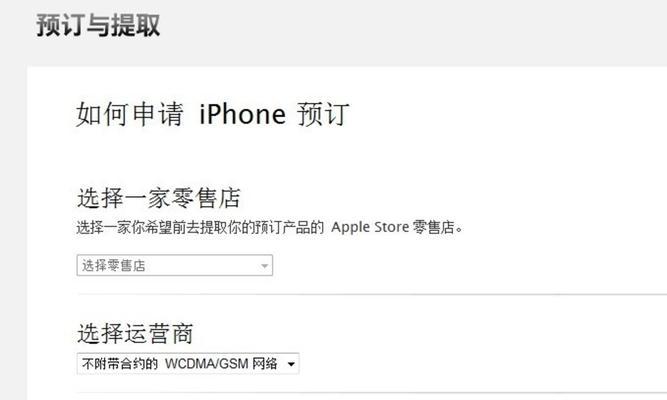Click the black arrow on carrier select

291,364
